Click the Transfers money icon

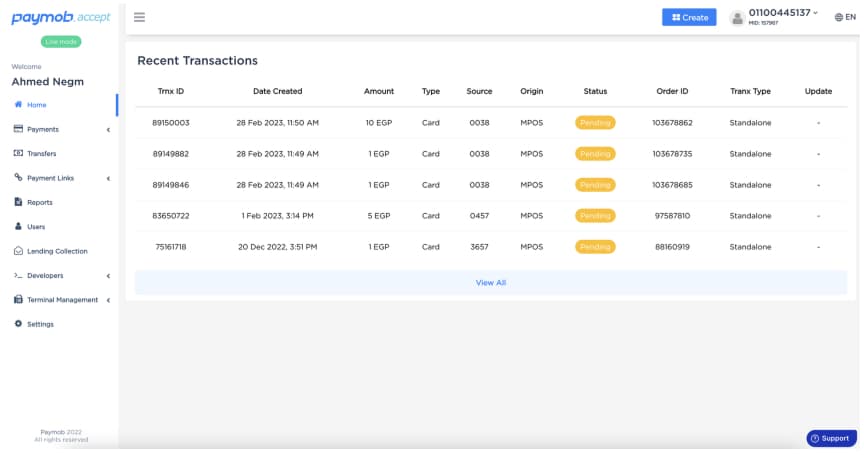pos(18,153)
